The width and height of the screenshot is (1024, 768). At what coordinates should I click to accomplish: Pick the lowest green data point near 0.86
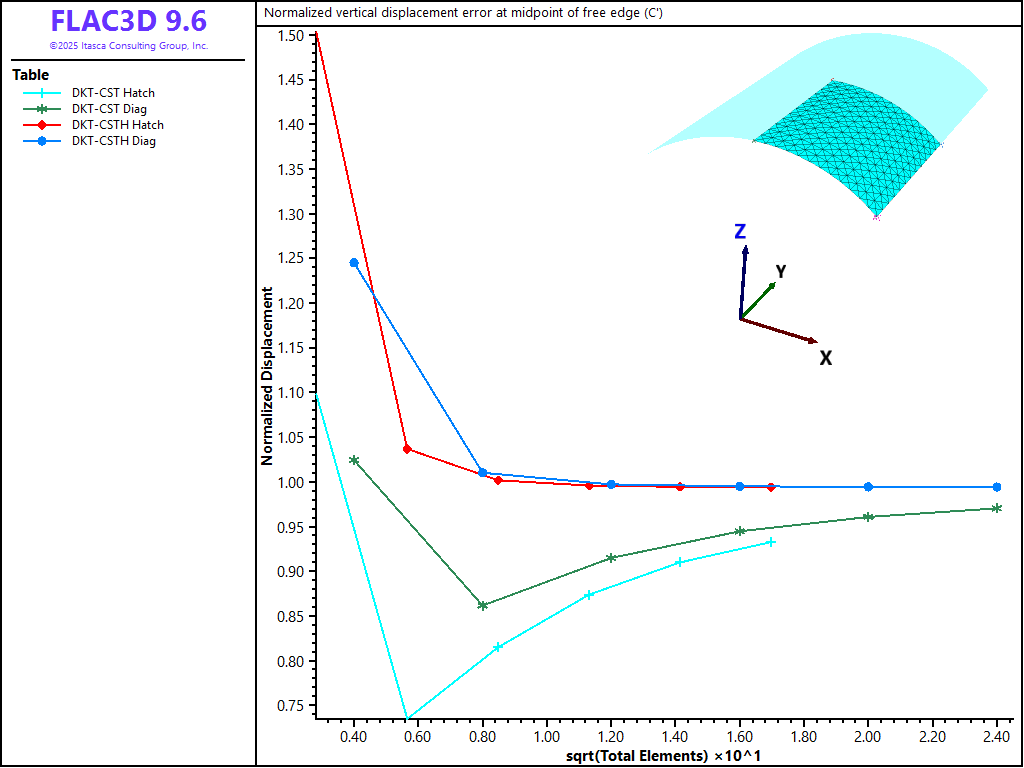click(483, 605)
